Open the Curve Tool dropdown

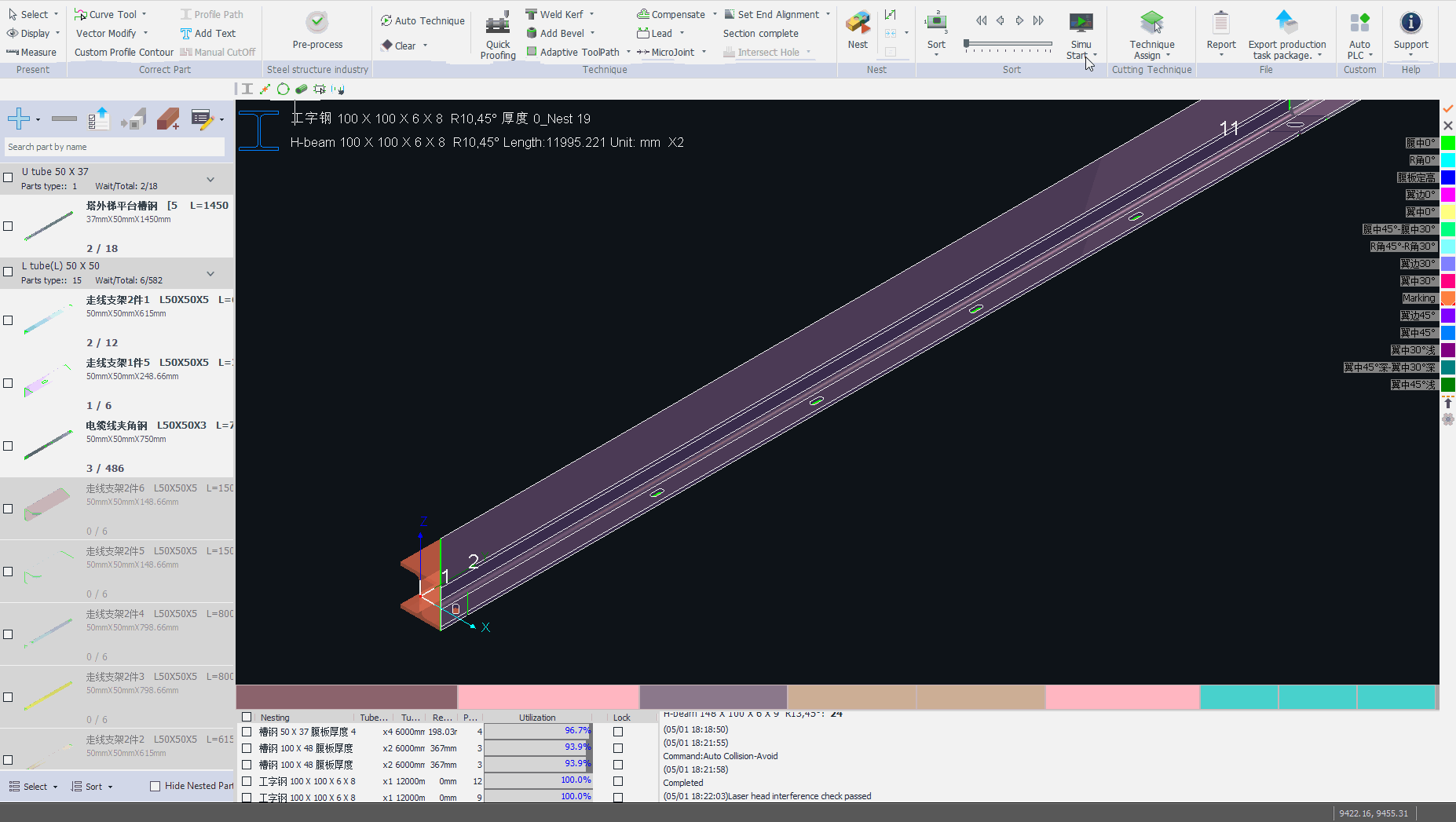pos(145,14)
